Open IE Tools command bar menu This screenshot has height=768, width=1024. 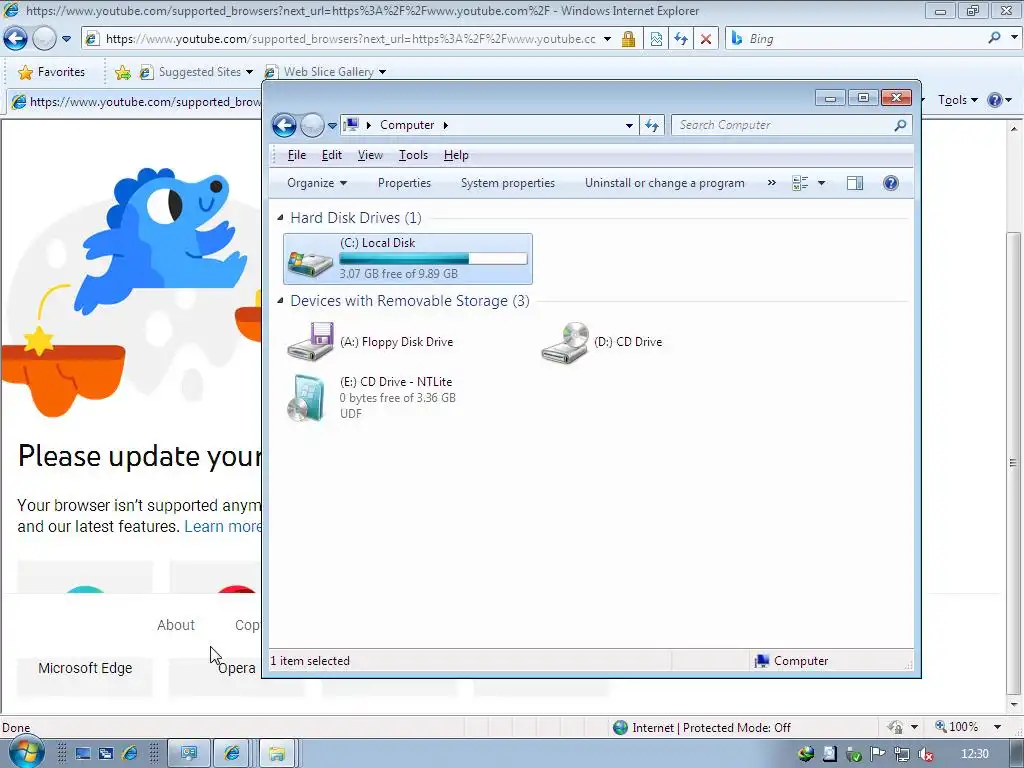click(957, 100)
